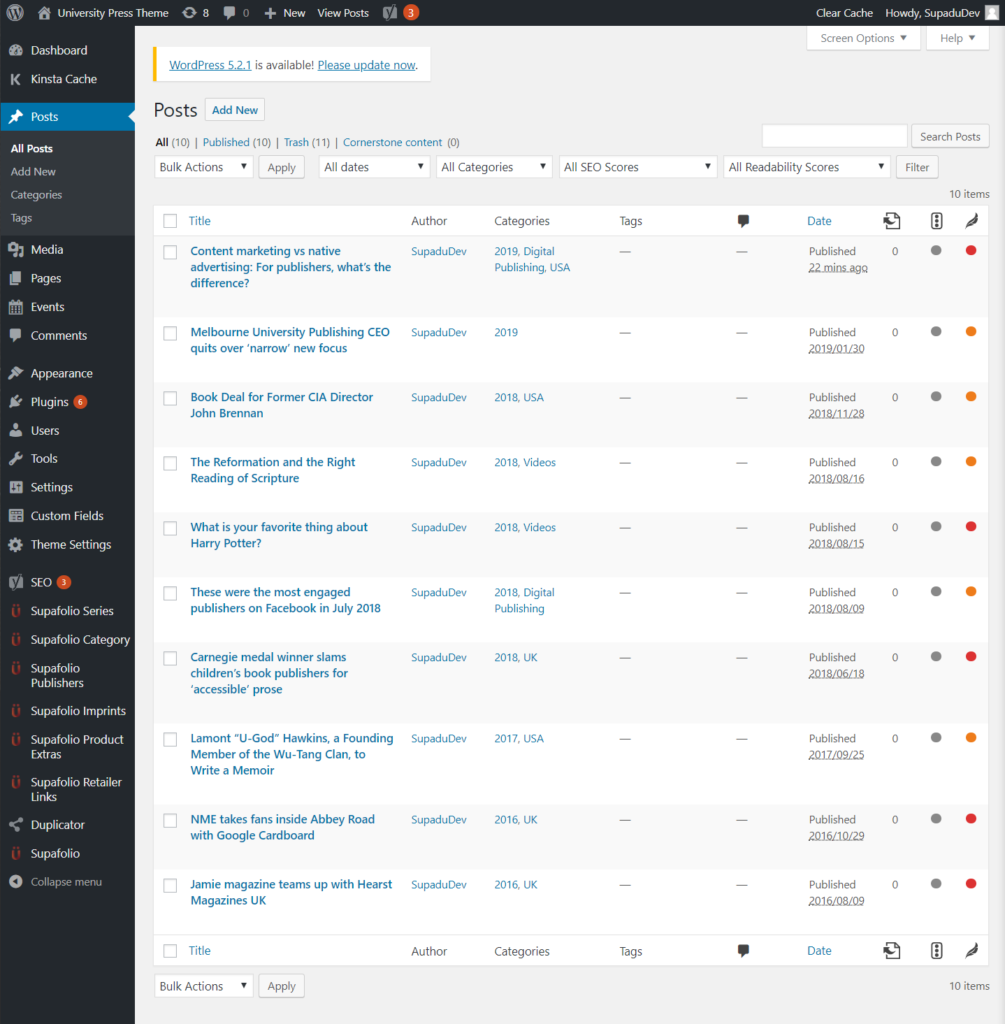
Task: Open the top Bulk Actions dropdown
Action: [204, 167]
